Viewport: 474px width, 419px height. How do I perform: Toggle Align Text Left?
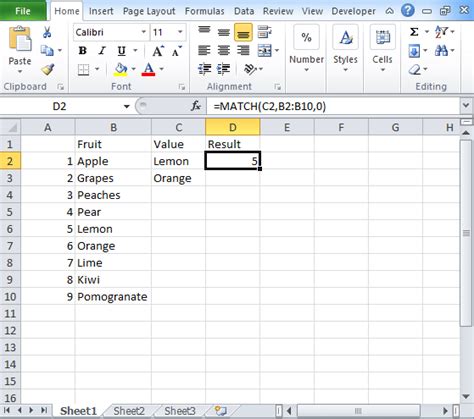(204, 51)
